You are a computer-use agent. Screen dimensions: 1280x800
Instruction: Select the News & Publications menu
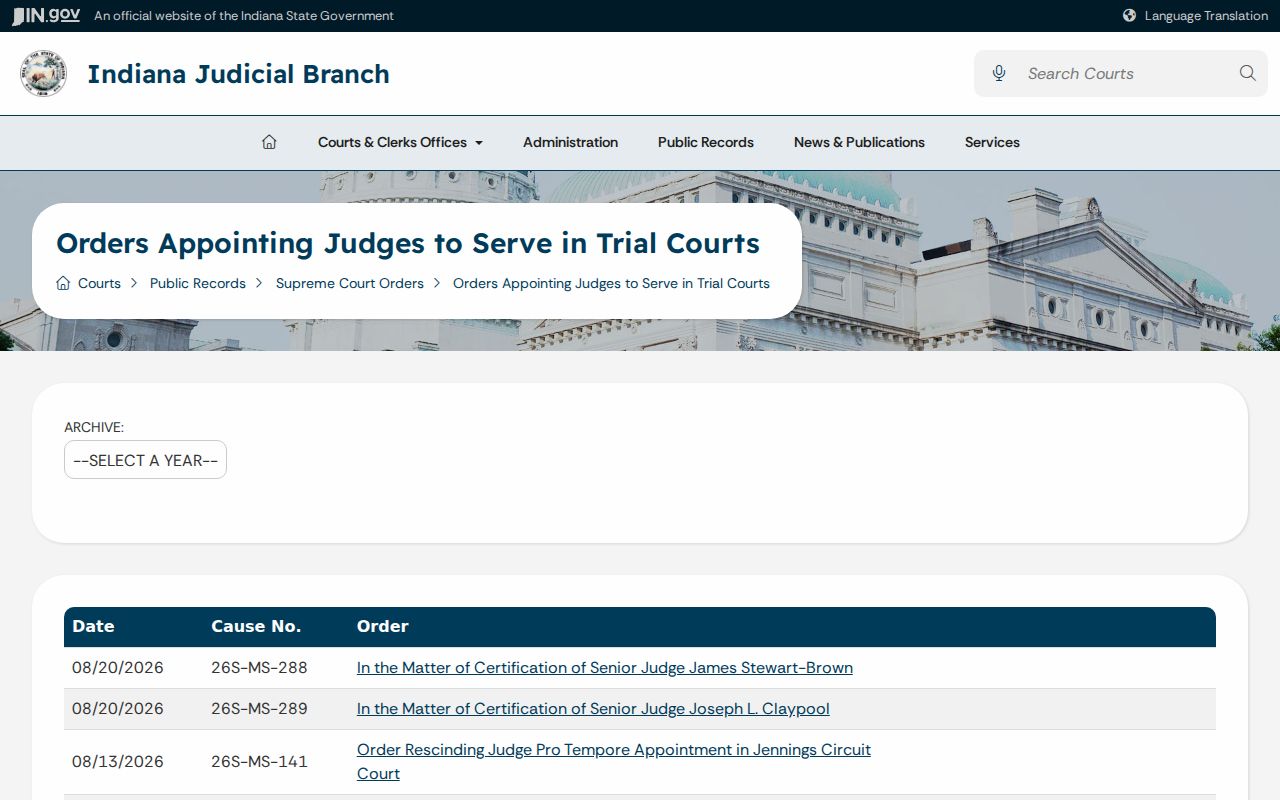[x=859, y=142]
